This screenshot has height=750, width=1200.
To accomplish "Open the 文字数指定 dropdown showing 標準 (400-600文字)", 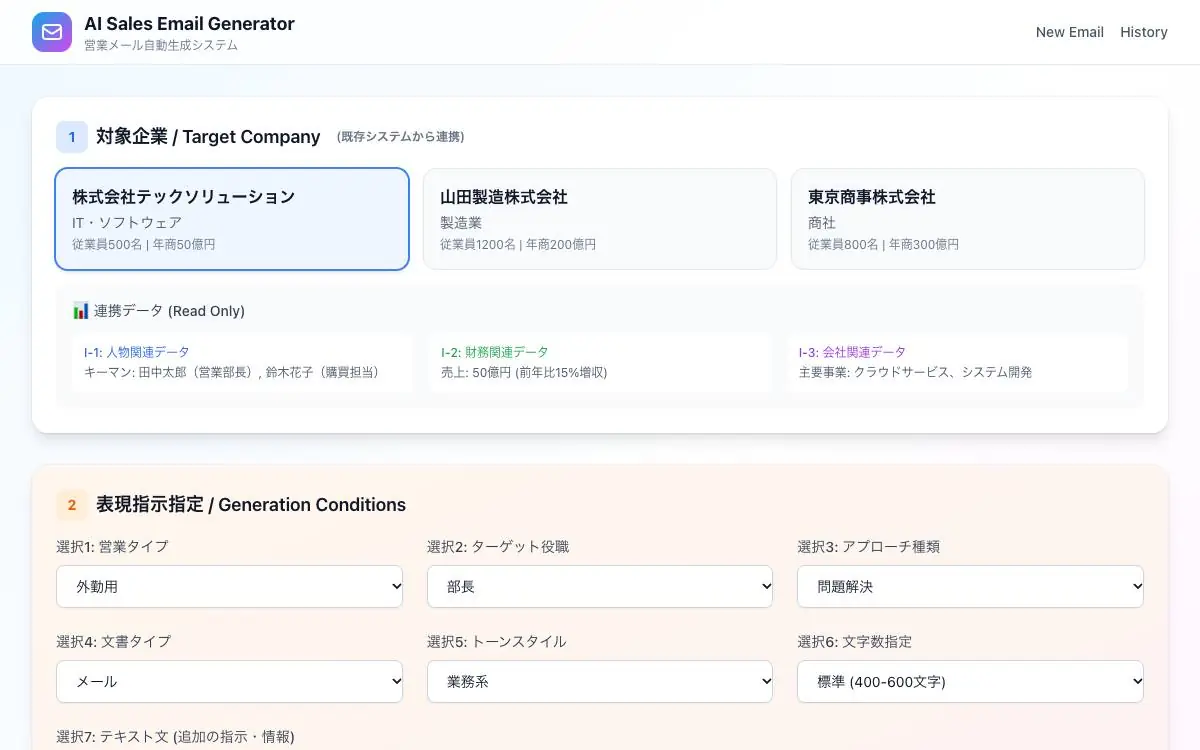I will pyautogui.click(x=970, y=681).
